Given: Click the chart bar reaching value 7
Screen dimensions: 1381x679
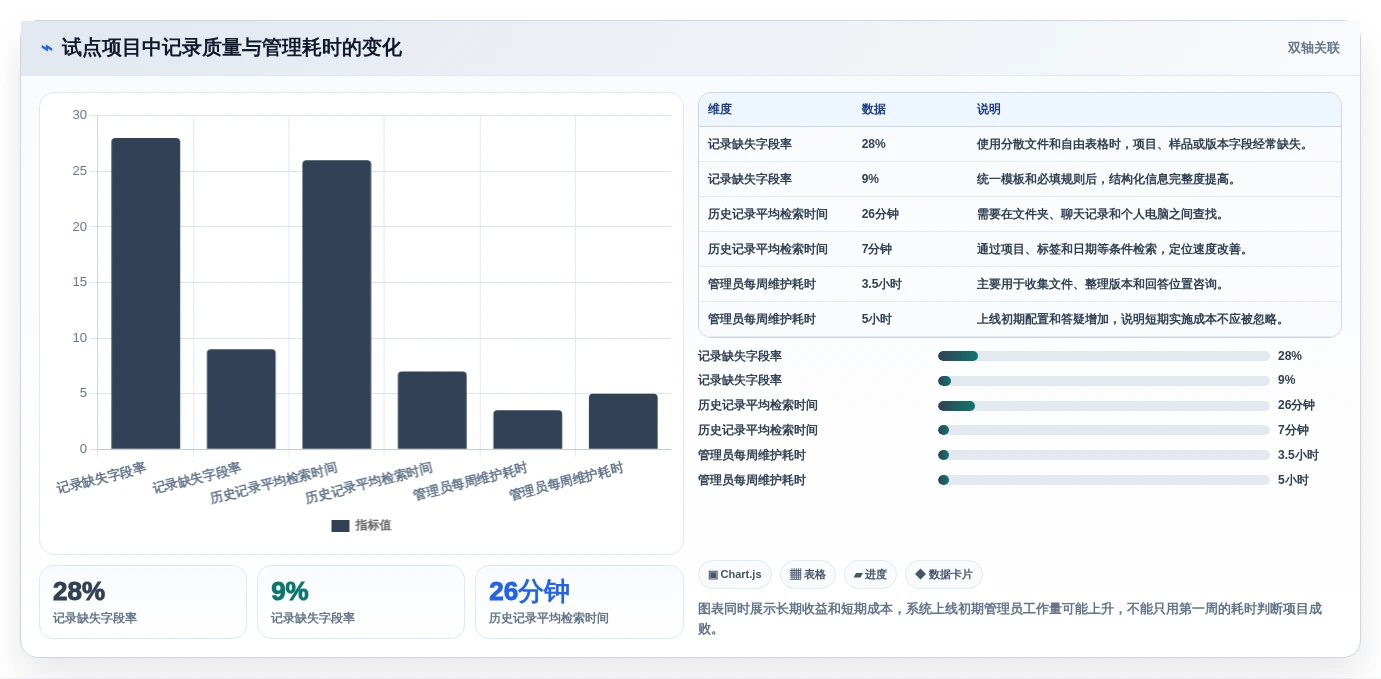Looking at the screenshot, I should pyautogui.click(x=432, y=410).
